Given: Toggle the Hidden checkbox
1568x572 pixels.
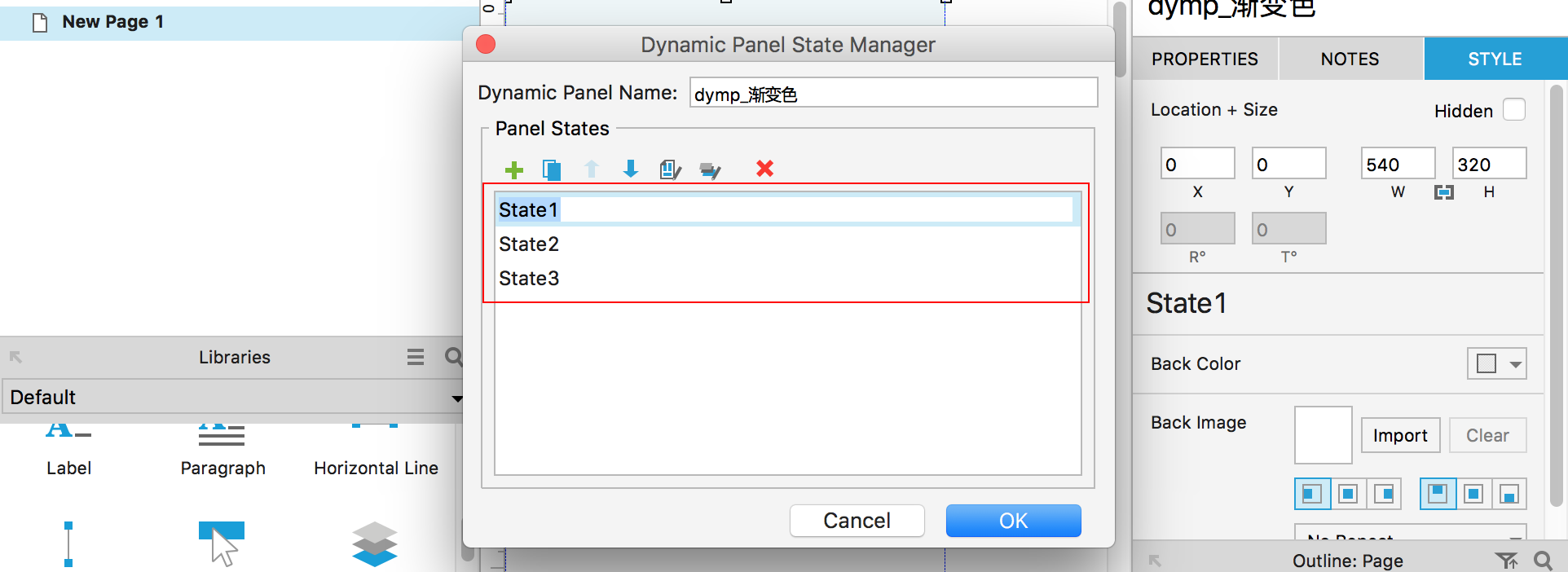Looking at the screenshot, I should coord(1513,110).
